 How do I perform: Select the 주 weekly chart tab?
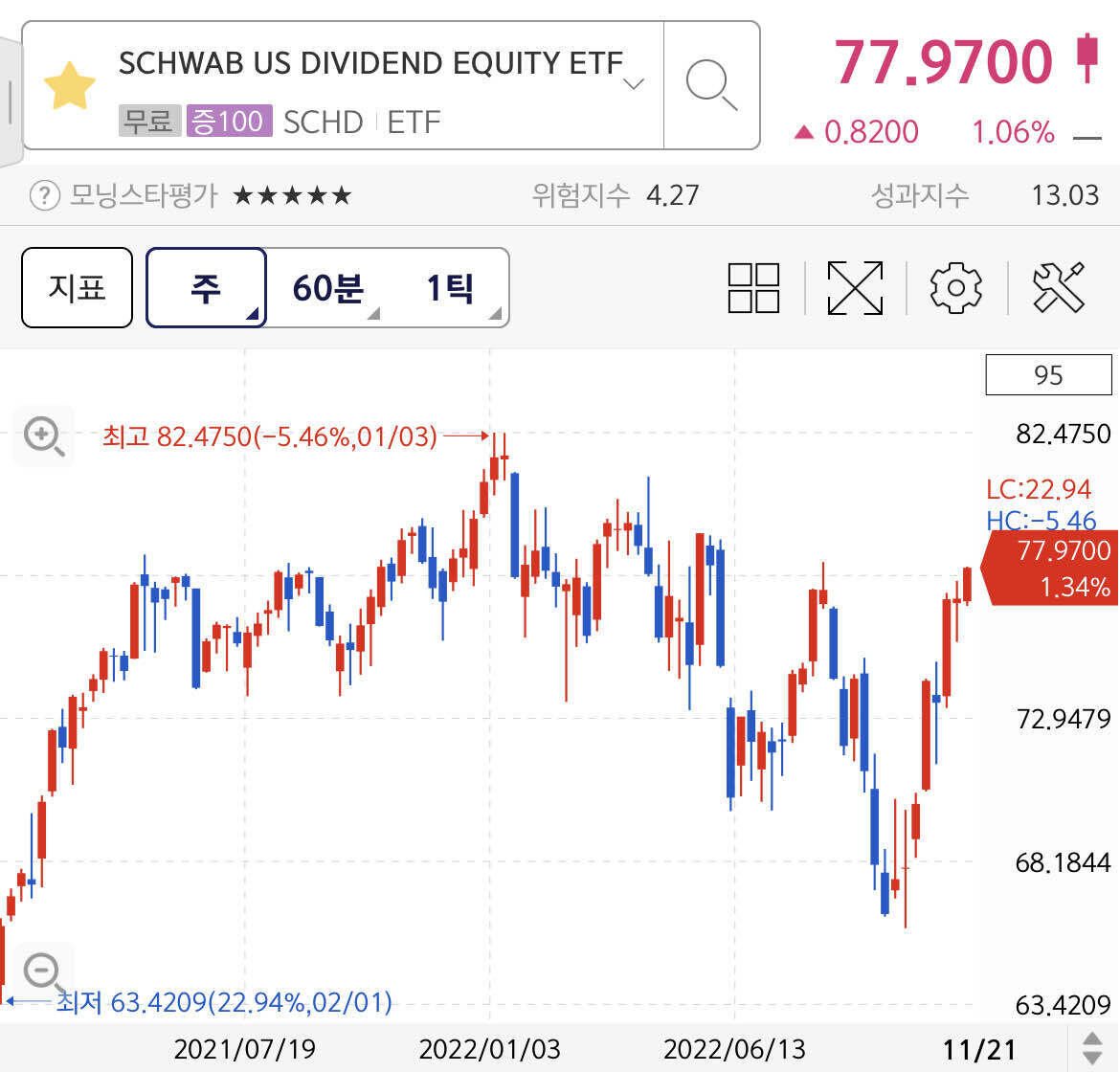(206, 287)
